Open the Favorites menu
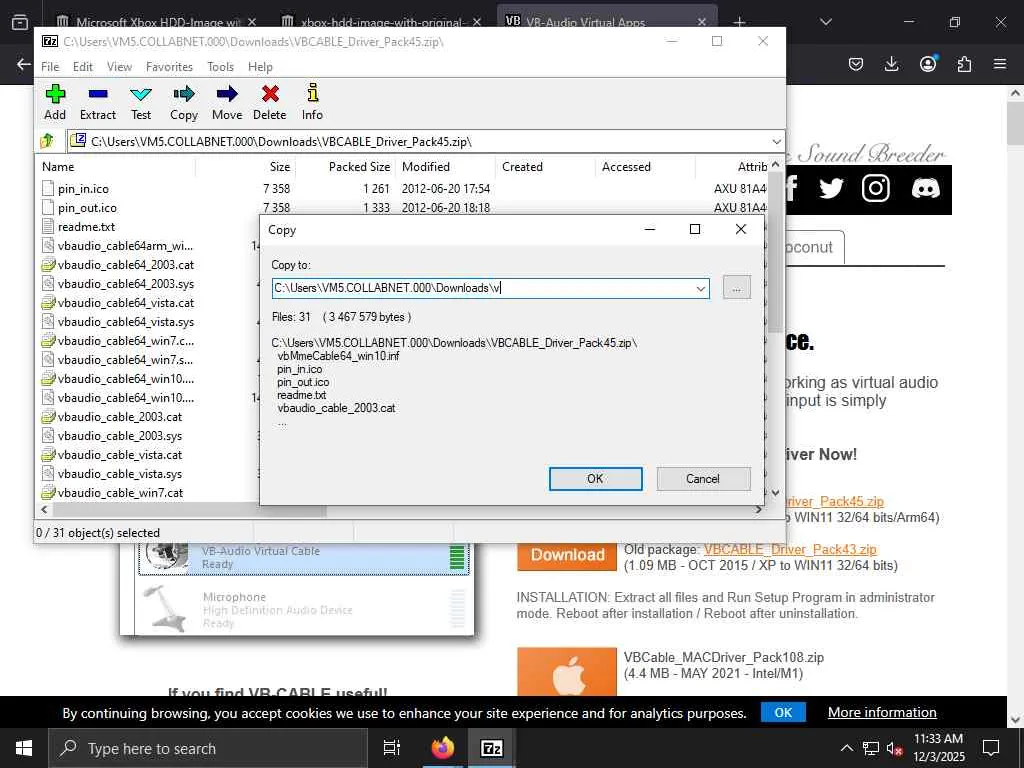The width and height of the screenshot is (1024, 768). (169, 67)
